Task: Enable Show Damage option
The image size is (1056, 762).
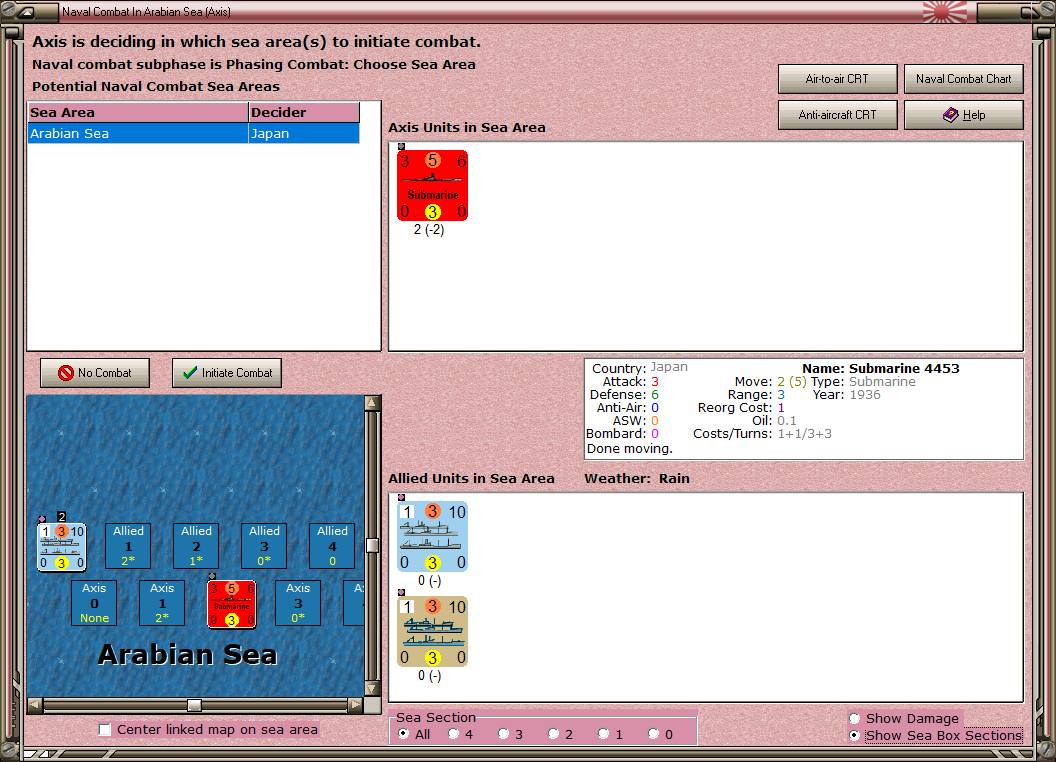Action: (x=855, y=718)
